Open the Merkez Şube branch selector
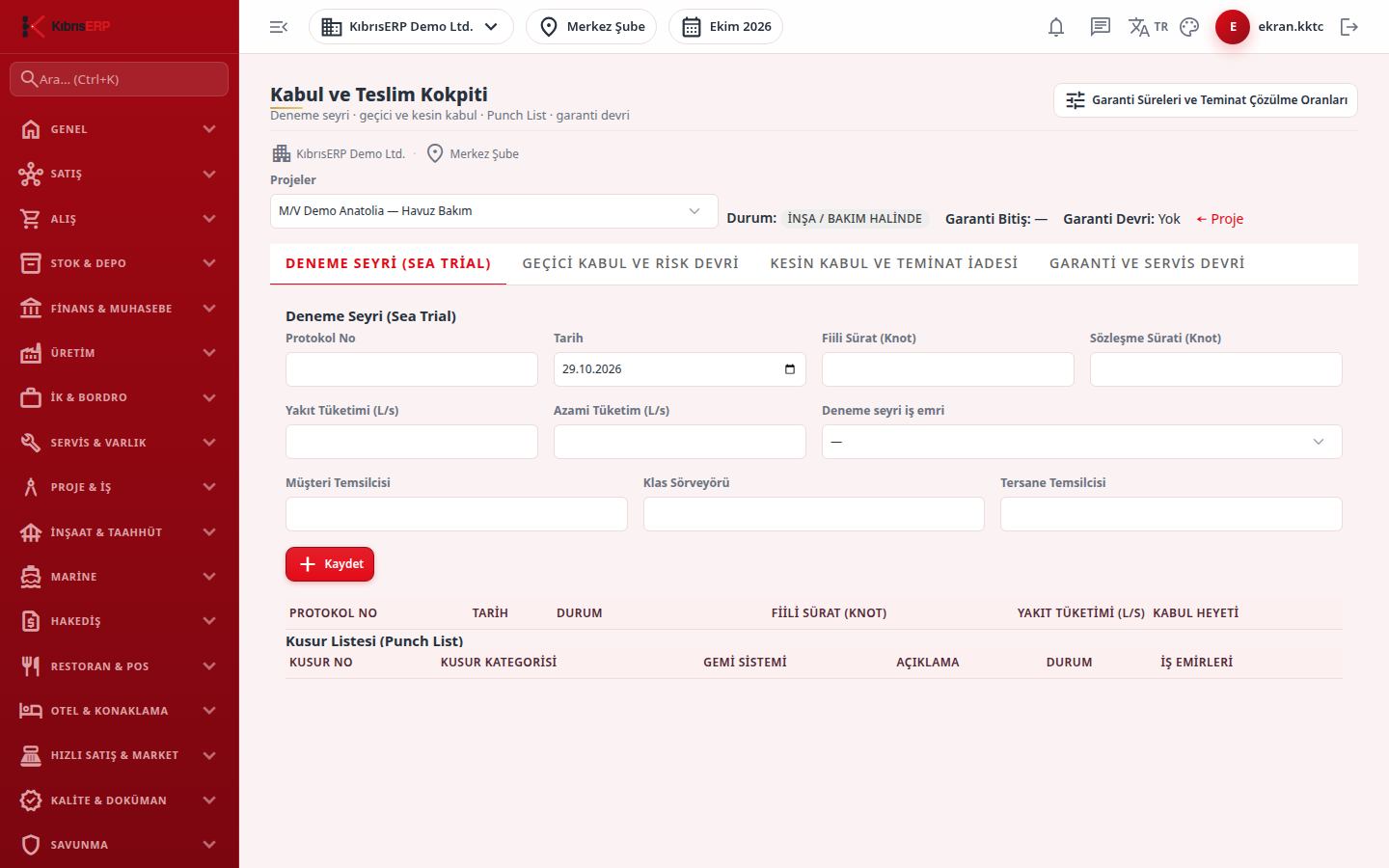 [591, 27]
